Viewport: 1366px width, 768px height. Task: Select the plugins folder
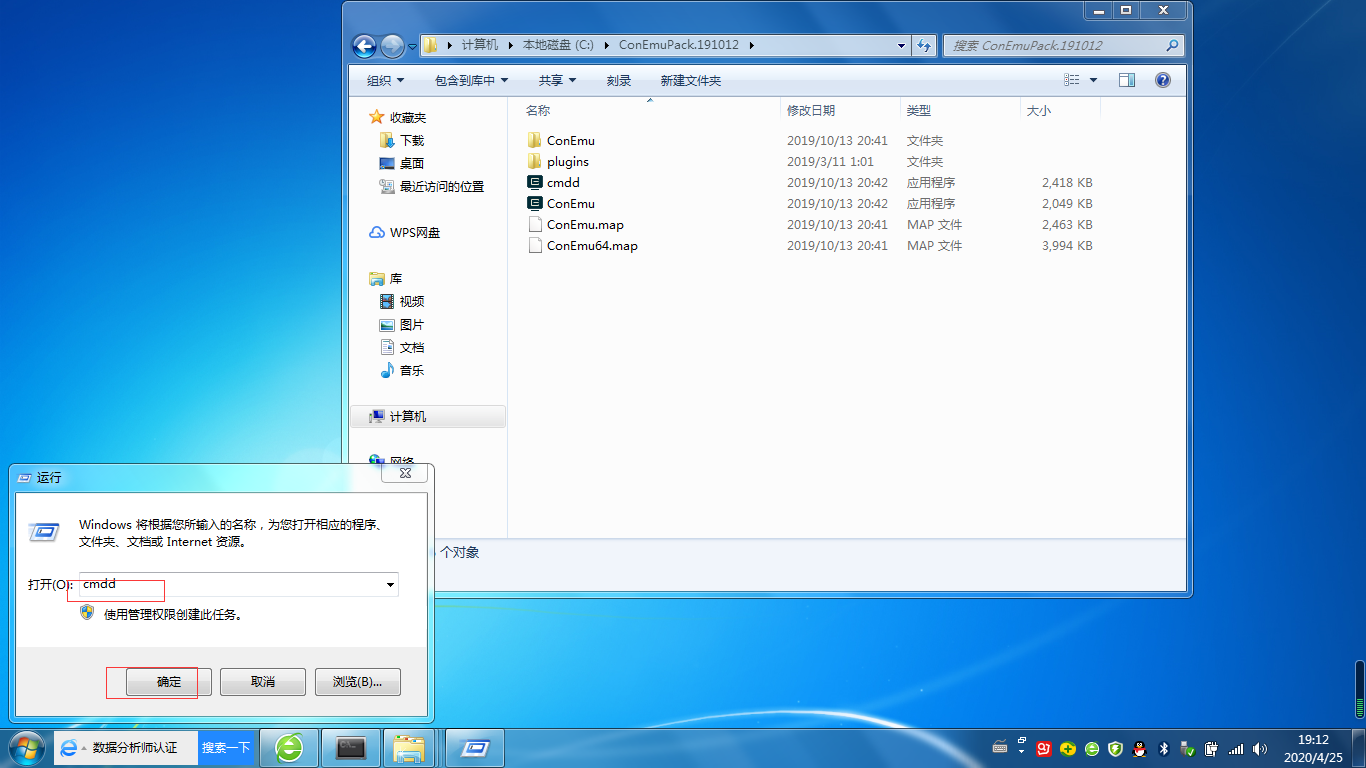[568, 162]
